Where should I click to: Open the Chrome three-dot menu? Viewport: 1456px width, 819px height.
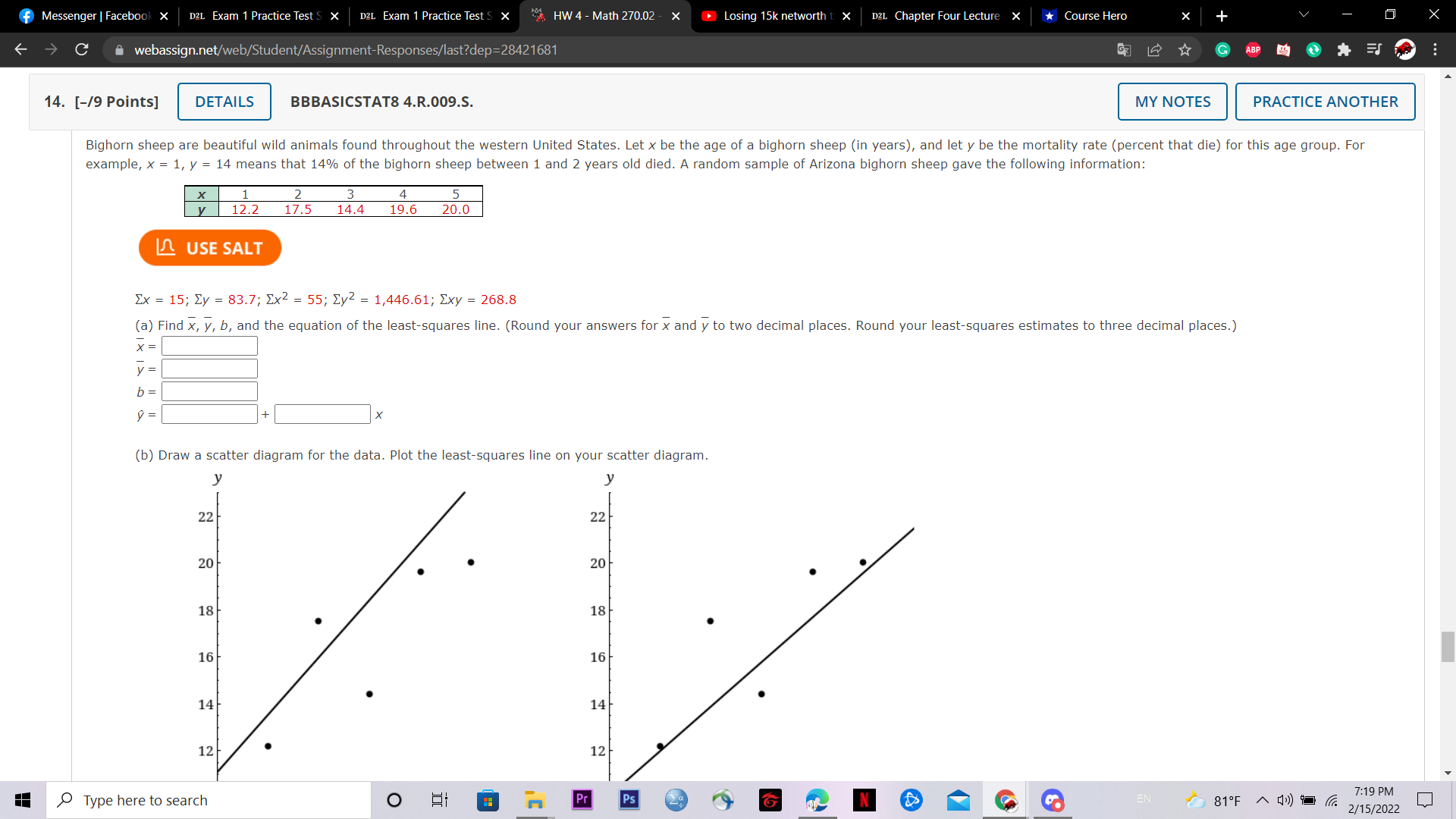pyautogui.click(x=1436, y=49)
